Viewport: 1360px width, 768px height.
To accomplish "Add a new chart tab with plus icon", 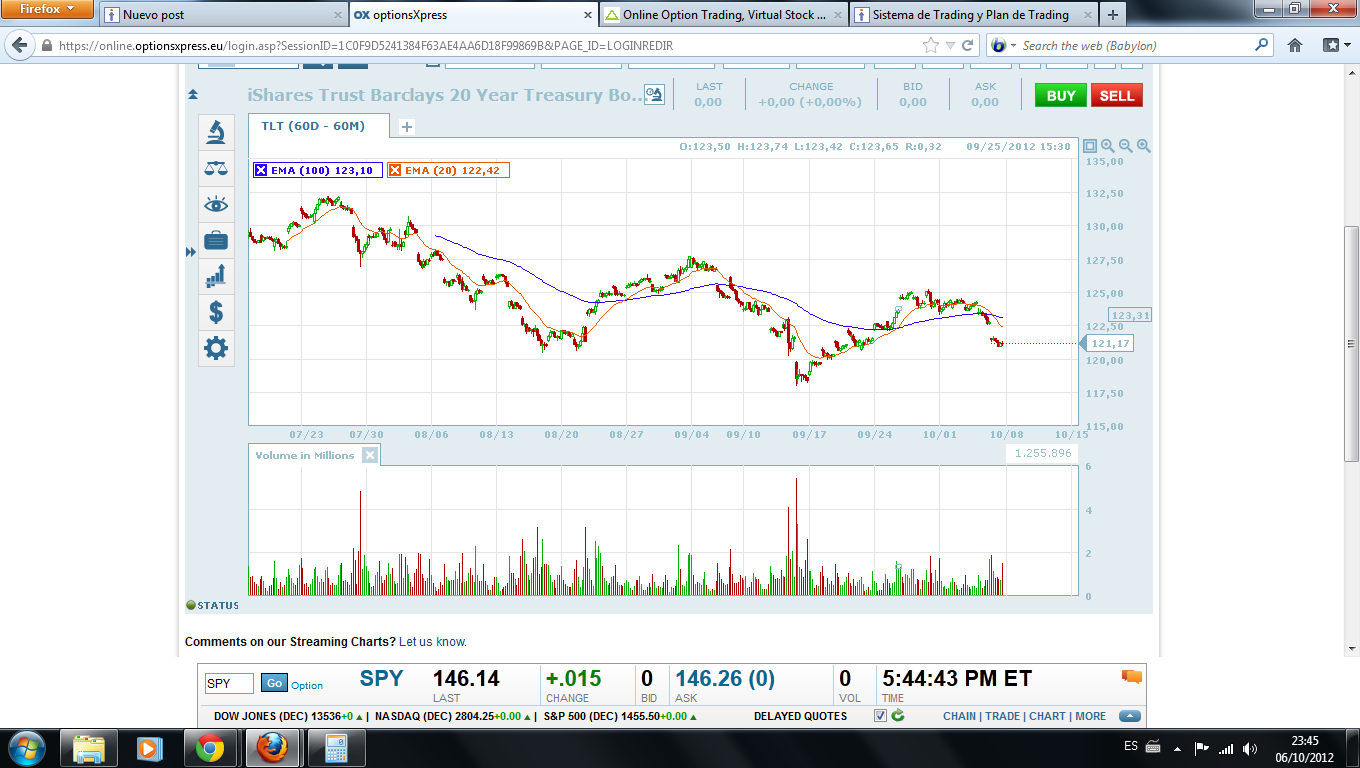I will click(407, 127).
